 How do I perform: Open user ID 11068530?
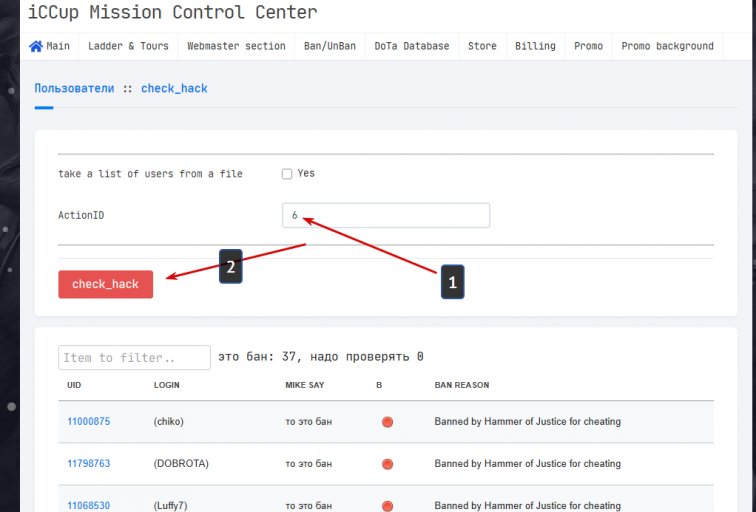89,505
